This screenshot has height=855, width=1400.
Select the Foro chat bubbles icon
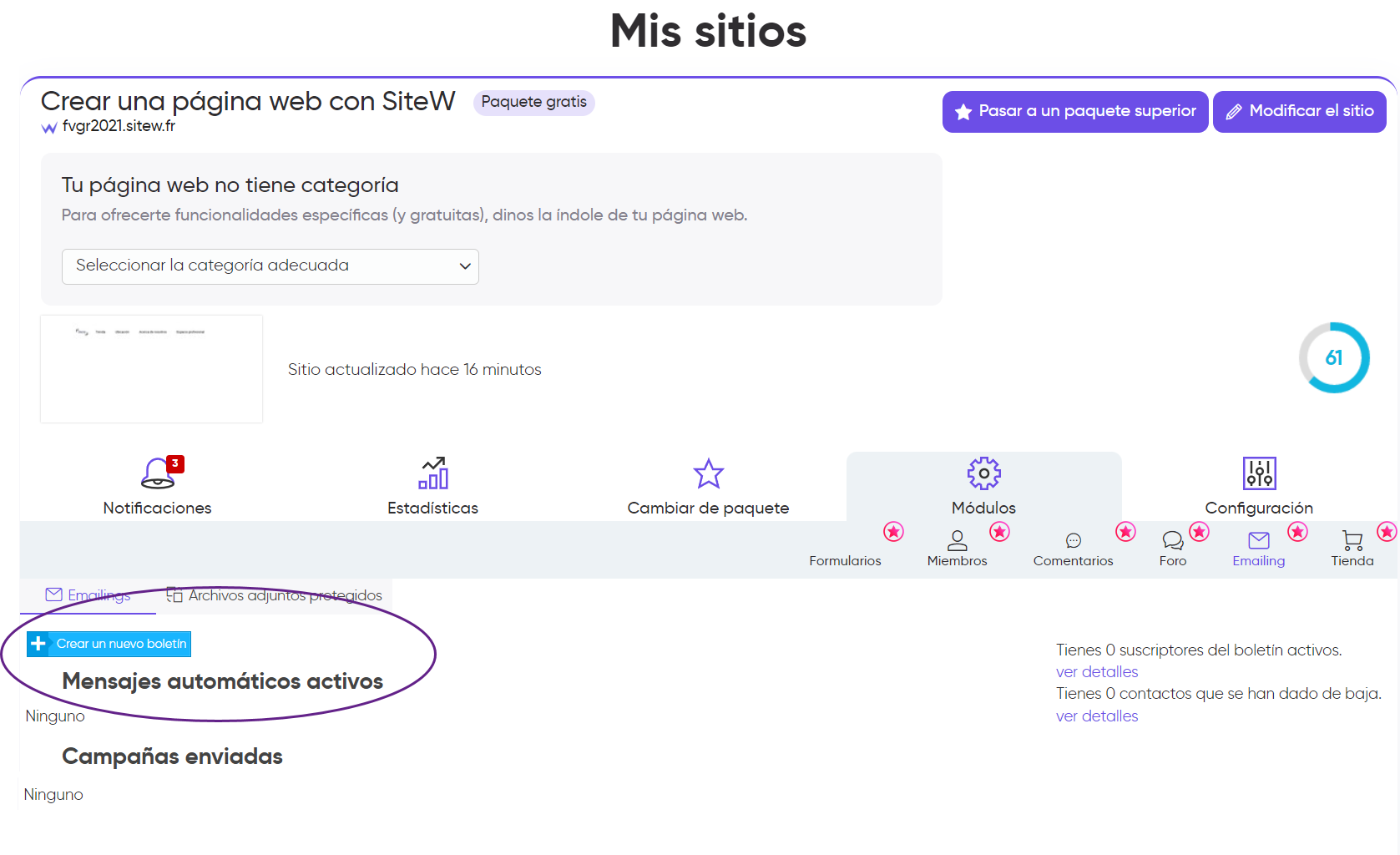point(1173,541)
